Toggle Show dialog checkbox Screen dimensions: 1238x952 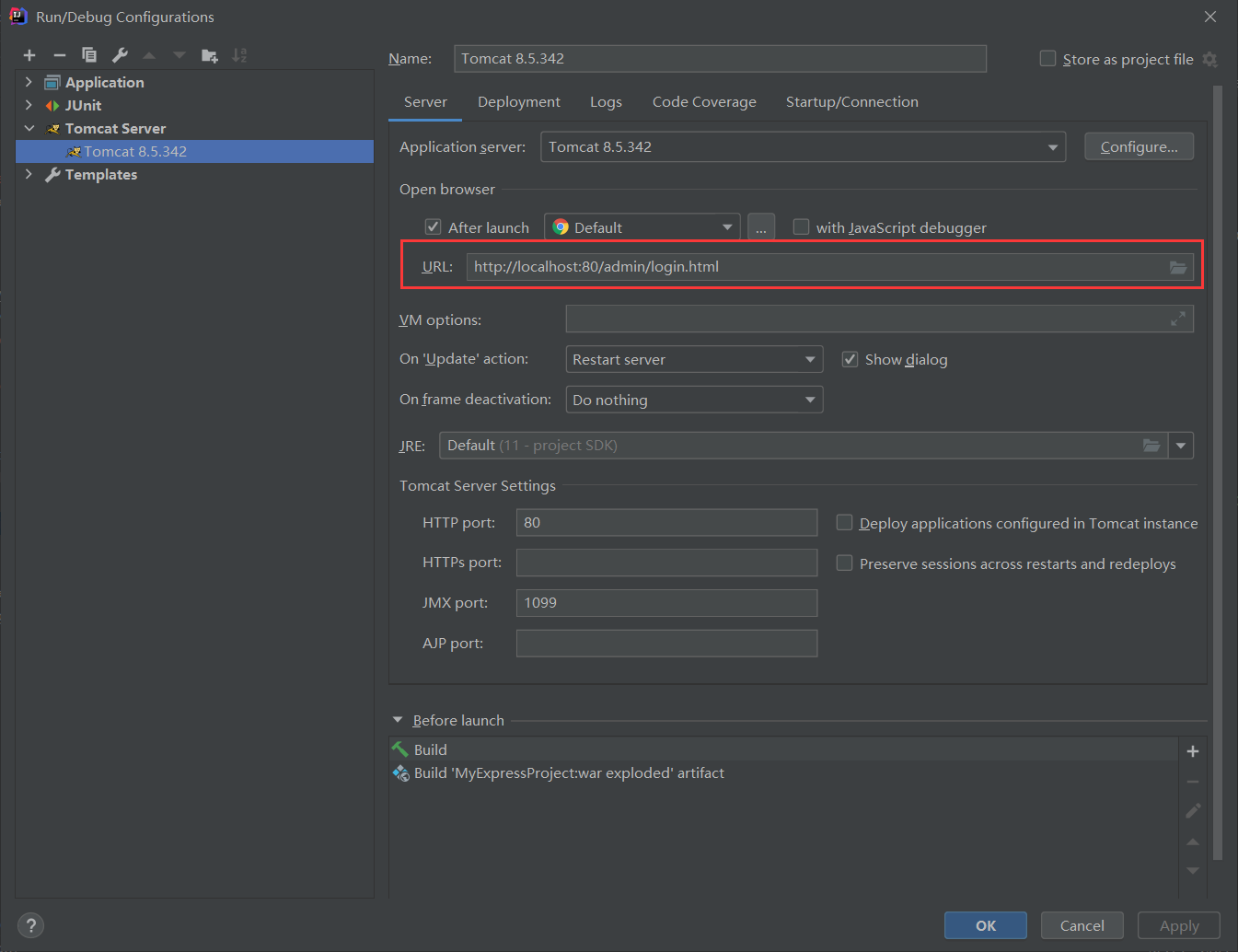(850, 359)
